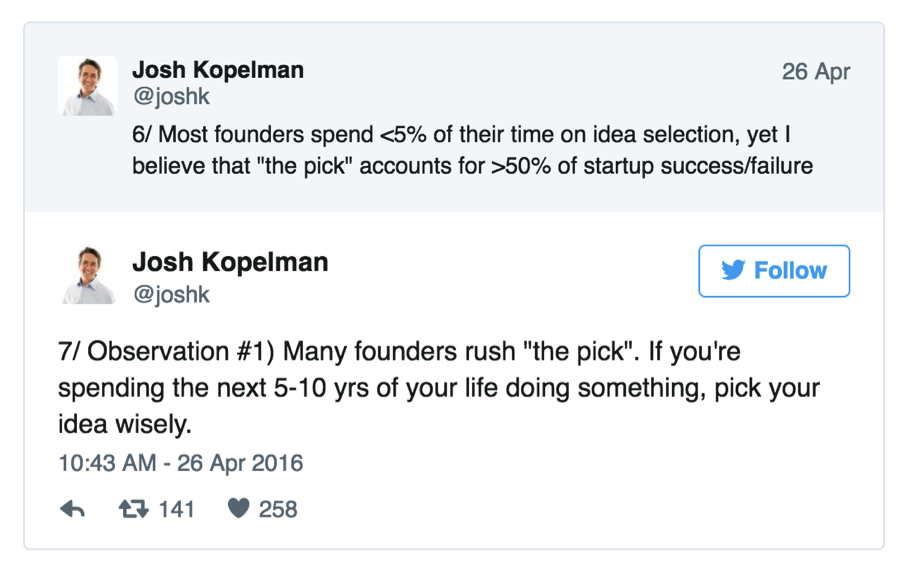The height and width of the screenshot is (562, 900).
Task: Click the "idea wisely." closing text
Action: pos(123,425)
